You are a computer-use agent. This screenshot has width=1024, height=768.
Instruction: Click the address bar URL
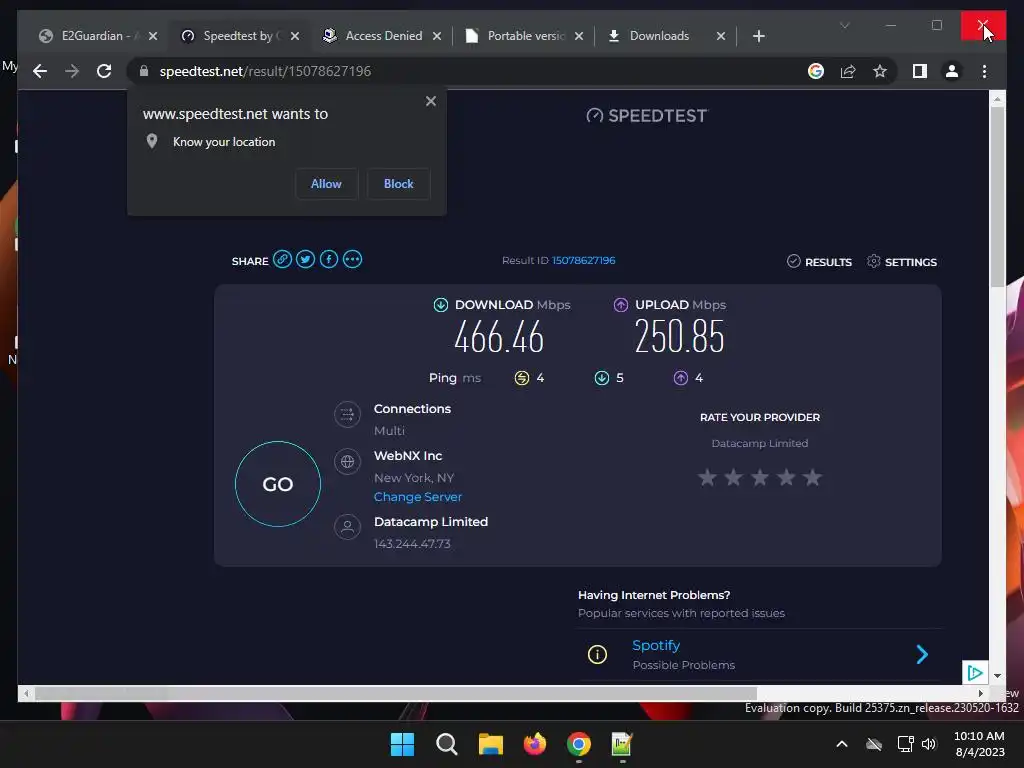[x=265, y=71]
